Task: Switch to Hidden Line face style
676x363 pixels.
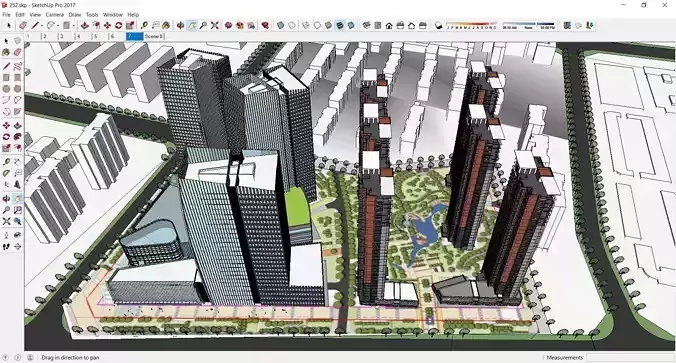Action: pyautogui.click(x=317, y=25)
